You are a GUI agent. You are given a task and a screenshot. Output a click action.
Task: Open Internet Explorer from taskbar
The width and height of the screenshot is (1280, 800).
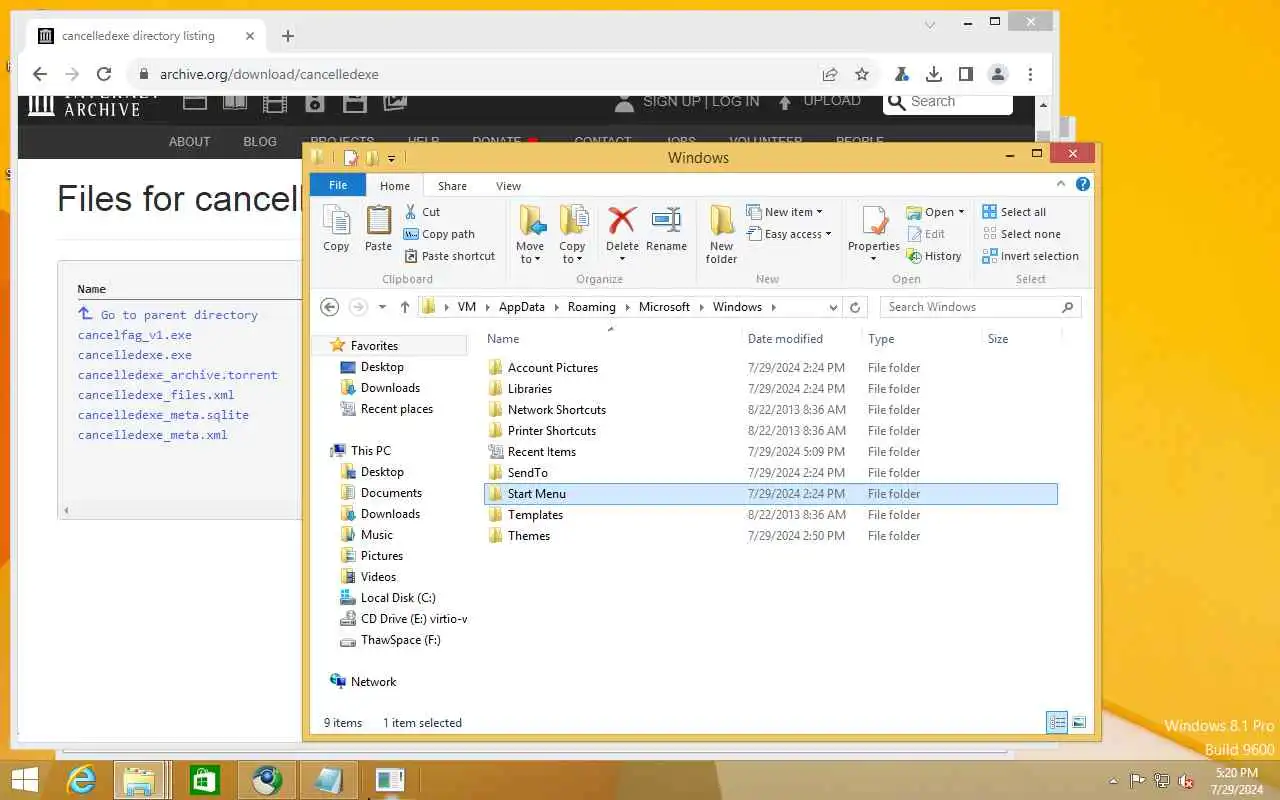click(x=80, y=780)
